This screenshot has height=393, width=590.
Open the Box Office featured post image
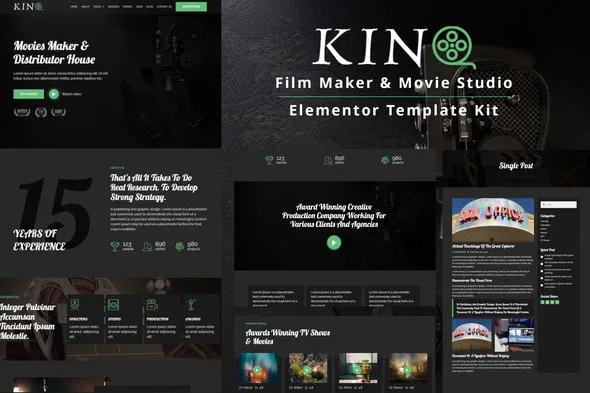coord(493,220)
